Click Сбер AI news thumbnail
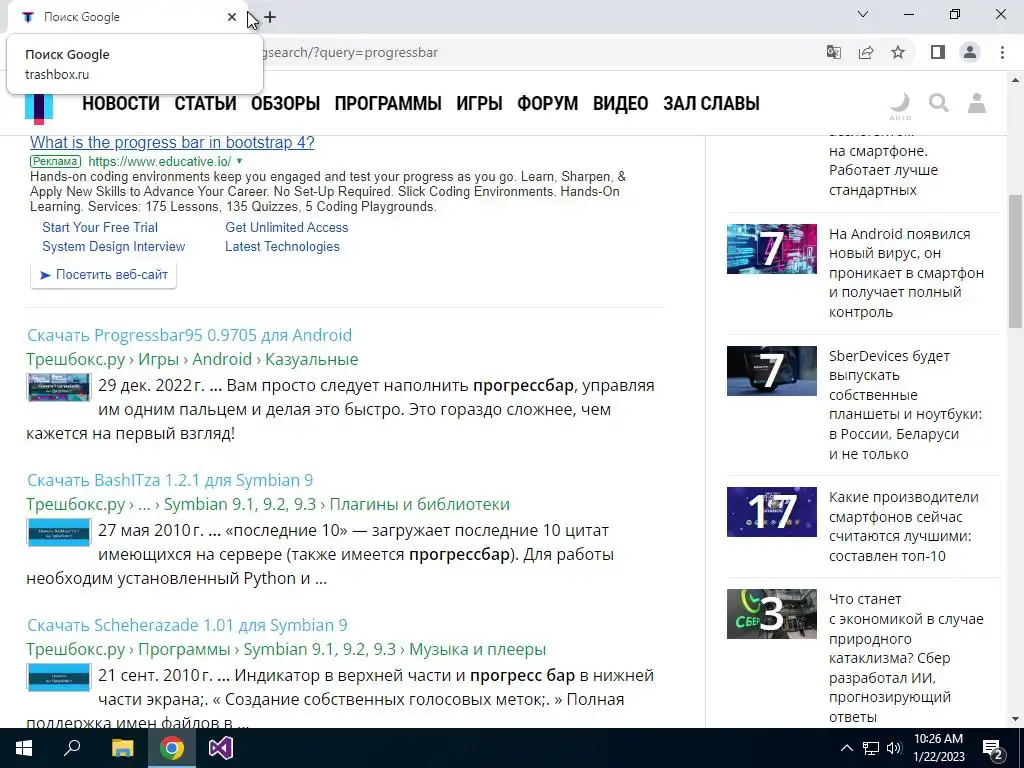Image resolution: width=1024 pixels, height=768 pixels. tap(772, 614)
